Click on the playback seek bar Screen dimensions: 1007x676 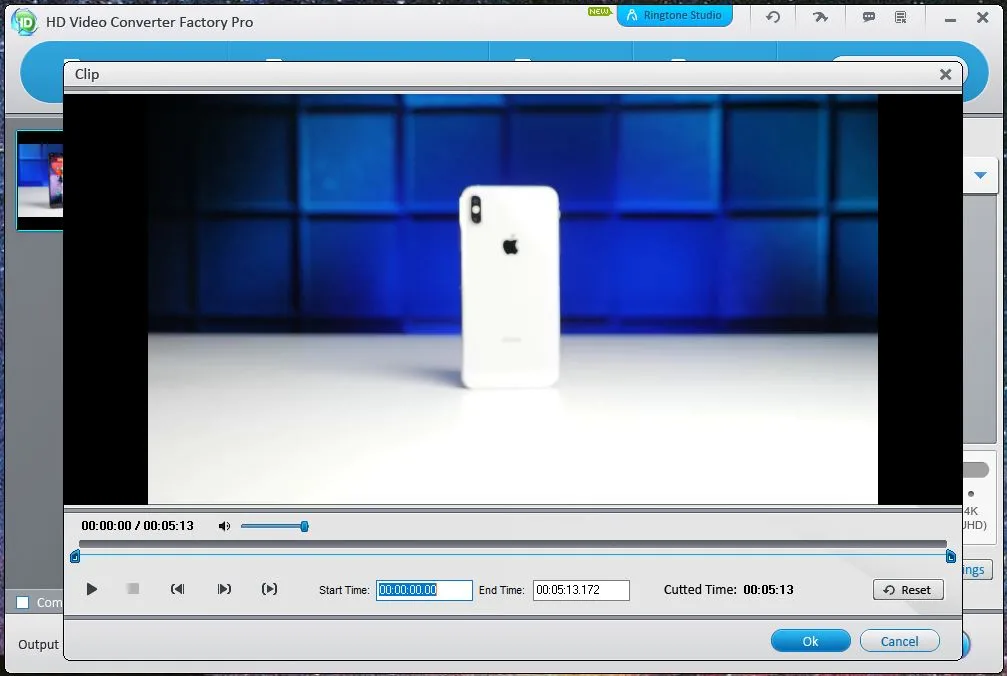click(x=512, y=544)
